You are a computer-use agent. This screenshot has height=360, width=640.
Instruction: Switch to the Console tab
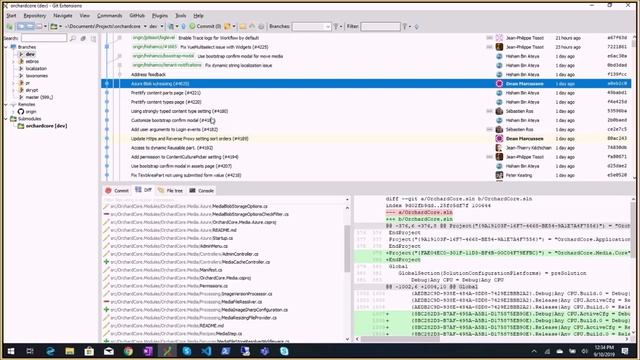pyautogui.click(x=201, y=191)
